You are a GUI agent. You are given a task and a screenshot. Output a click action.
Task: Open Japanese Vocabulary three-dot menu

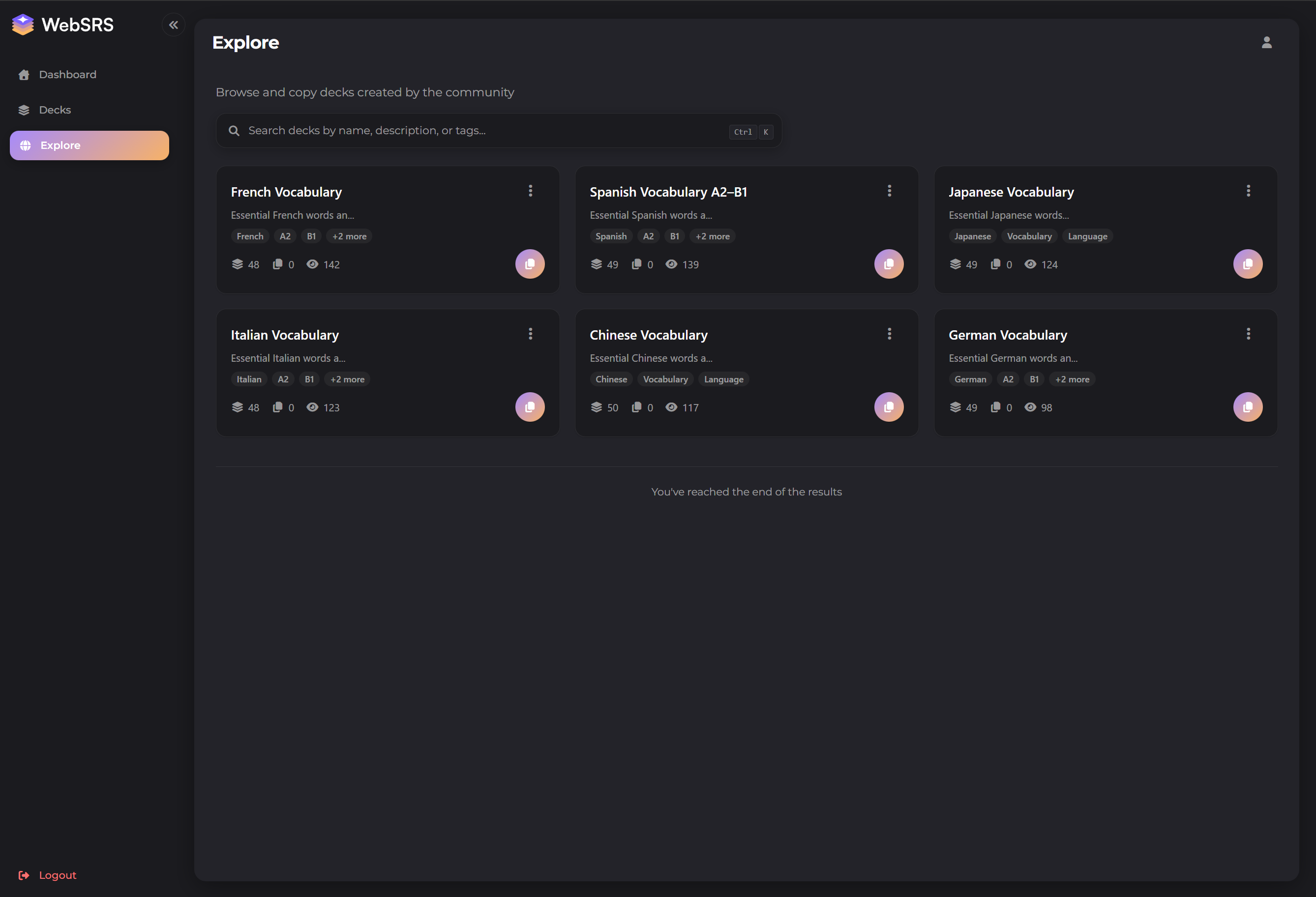click(1248, 191)
